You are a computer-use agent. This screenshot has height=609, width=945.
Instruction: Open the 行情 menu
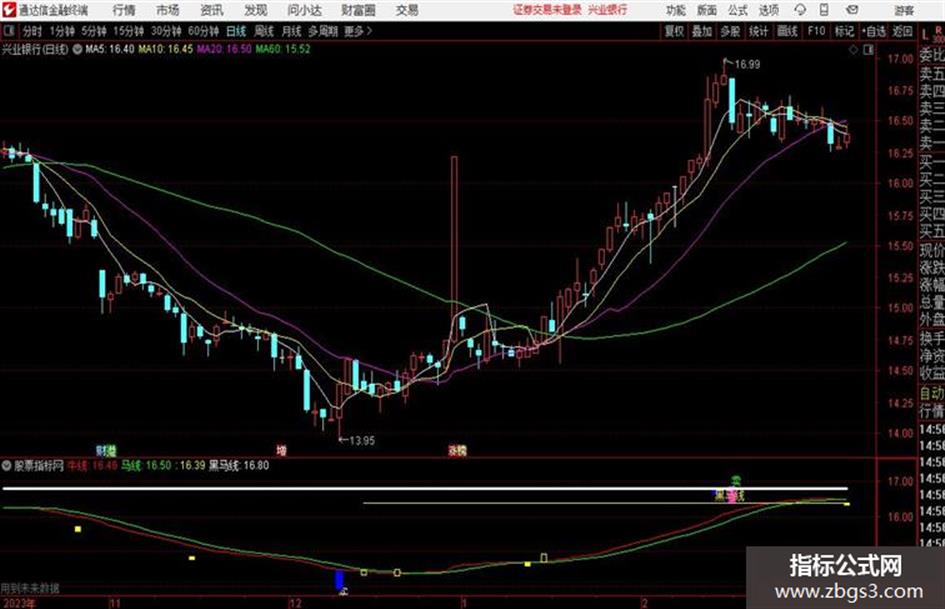124,10
